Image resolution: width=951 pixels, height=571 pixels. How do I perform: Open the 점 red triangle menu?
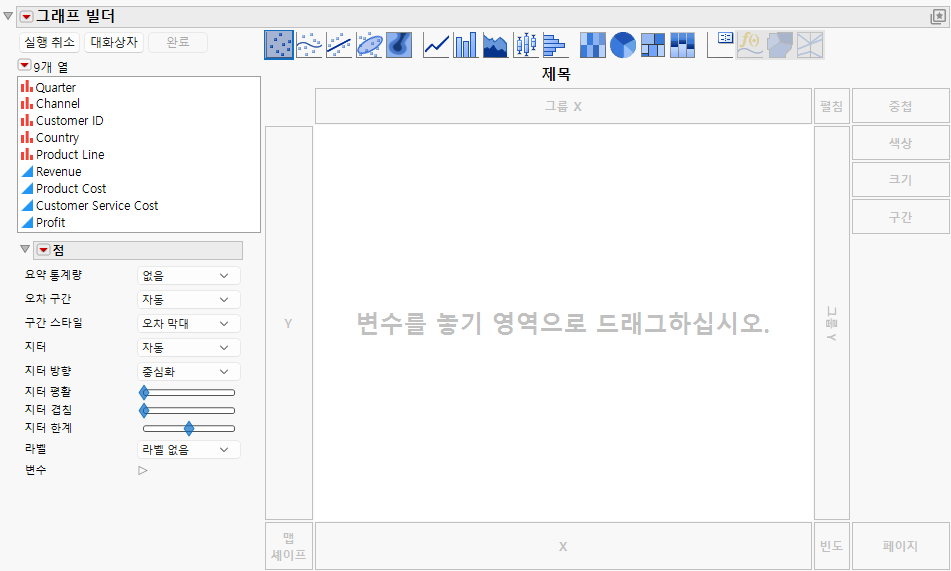[x=43, y=250]
